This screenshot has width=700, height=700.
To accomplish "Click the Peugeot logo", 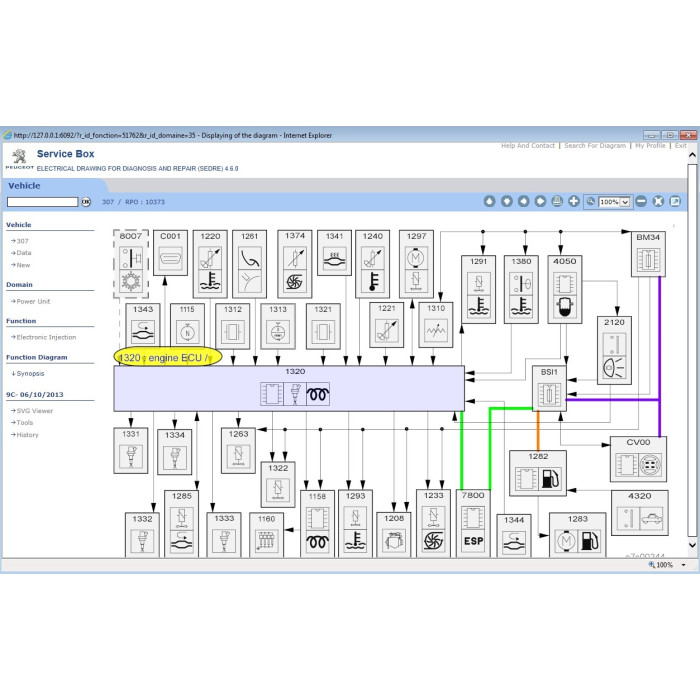I will 19,159.
